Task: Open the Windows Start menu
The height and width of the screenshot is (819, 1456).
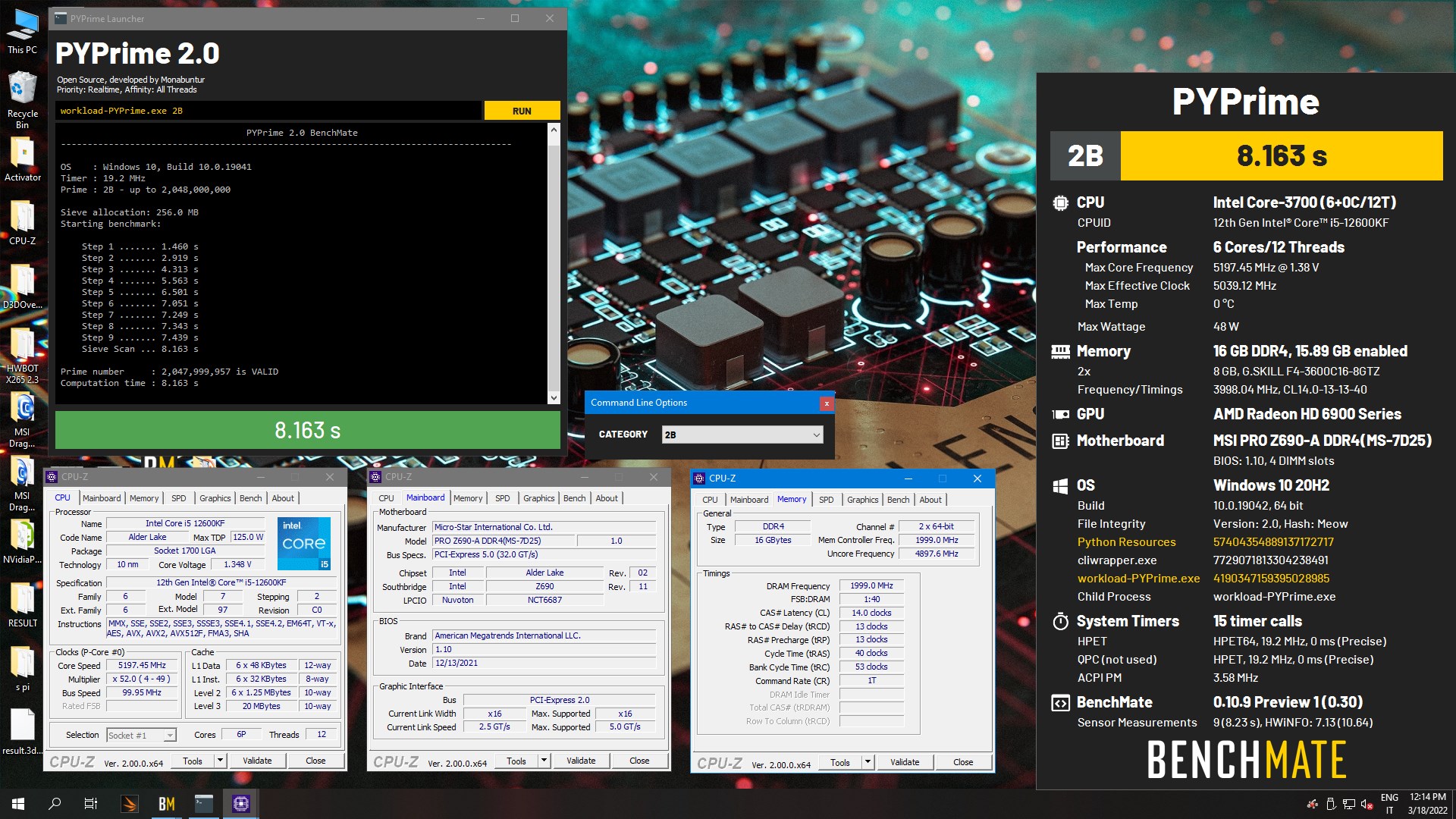Action: 18,804
